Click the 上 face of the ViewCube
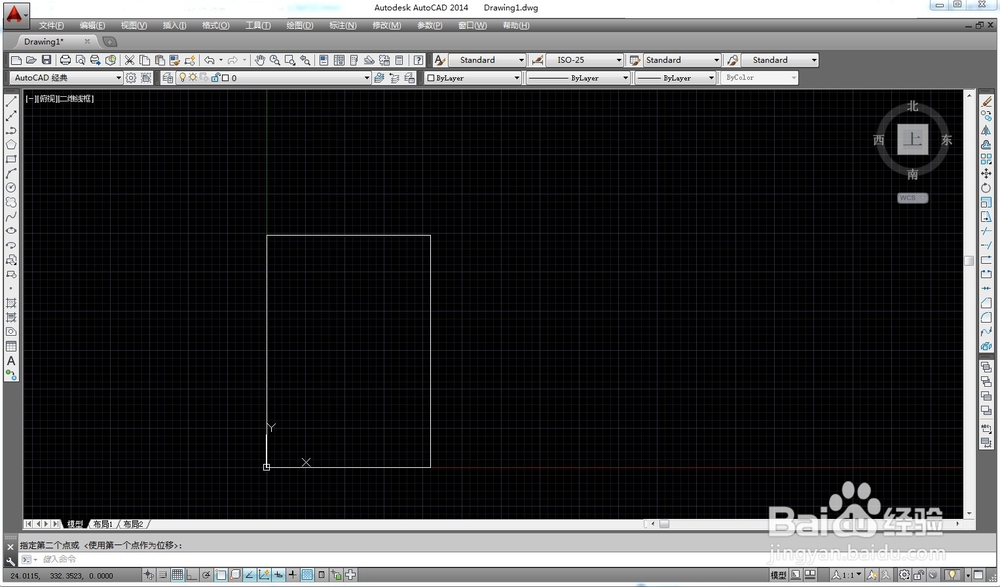 tap(913, 139)
